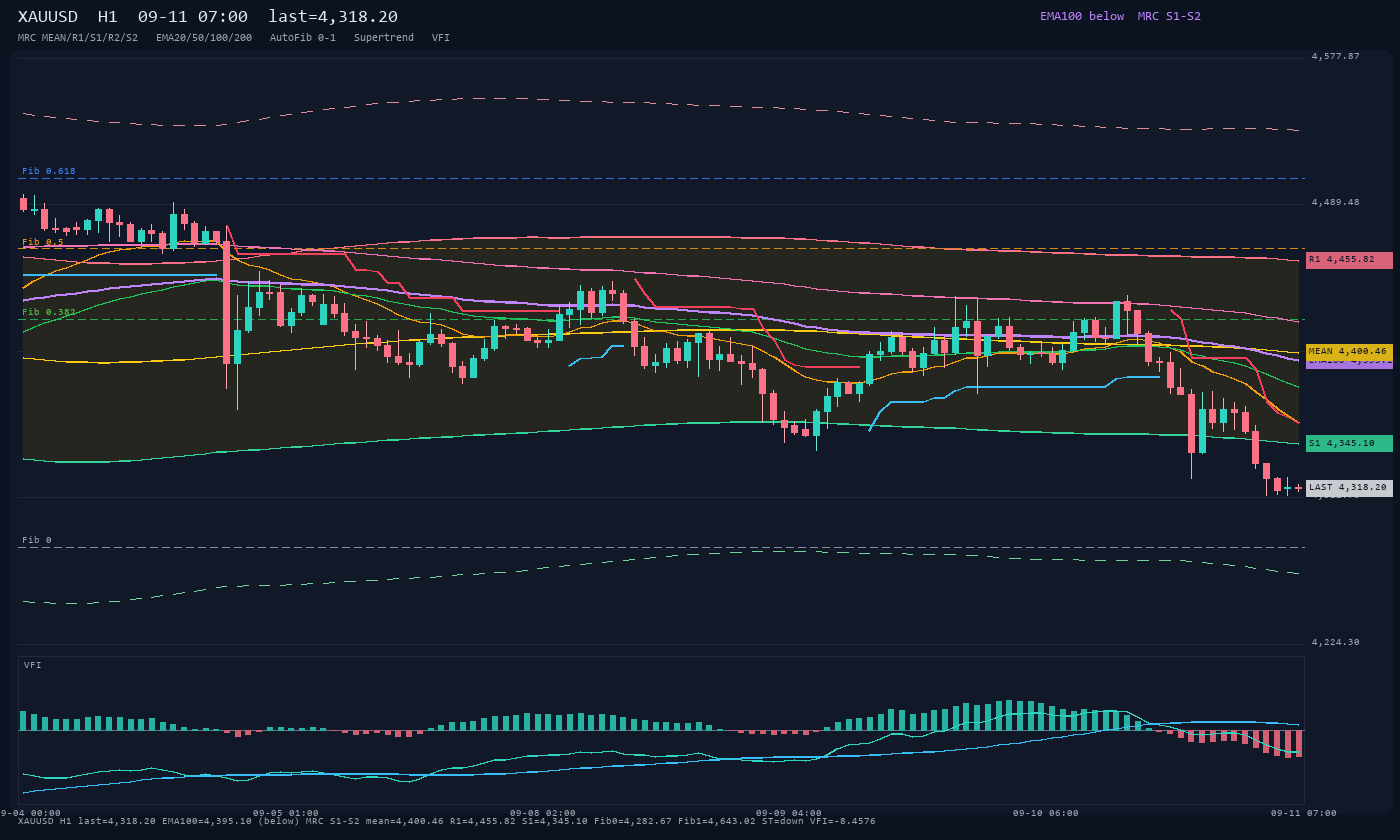Click the 09-08 02:00 time axis label

click(x=543, y=813)
